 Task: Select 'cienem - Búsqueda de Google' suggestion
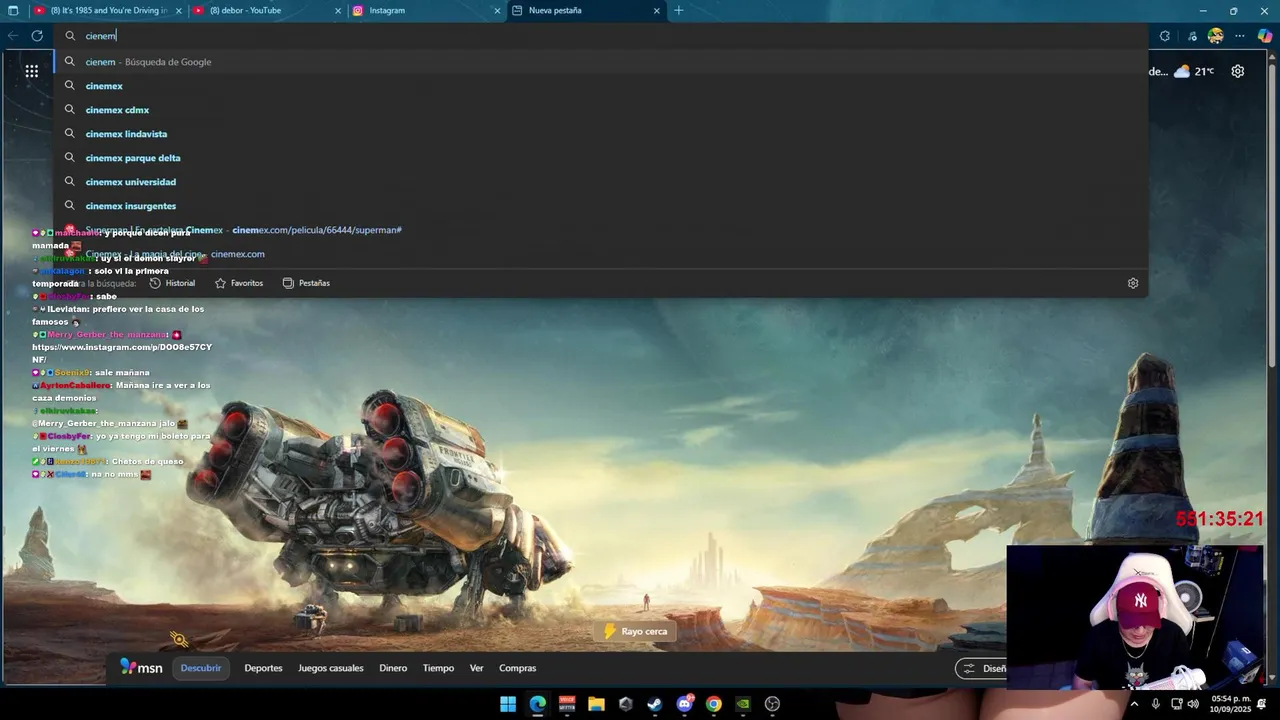[x=600, y=62]
